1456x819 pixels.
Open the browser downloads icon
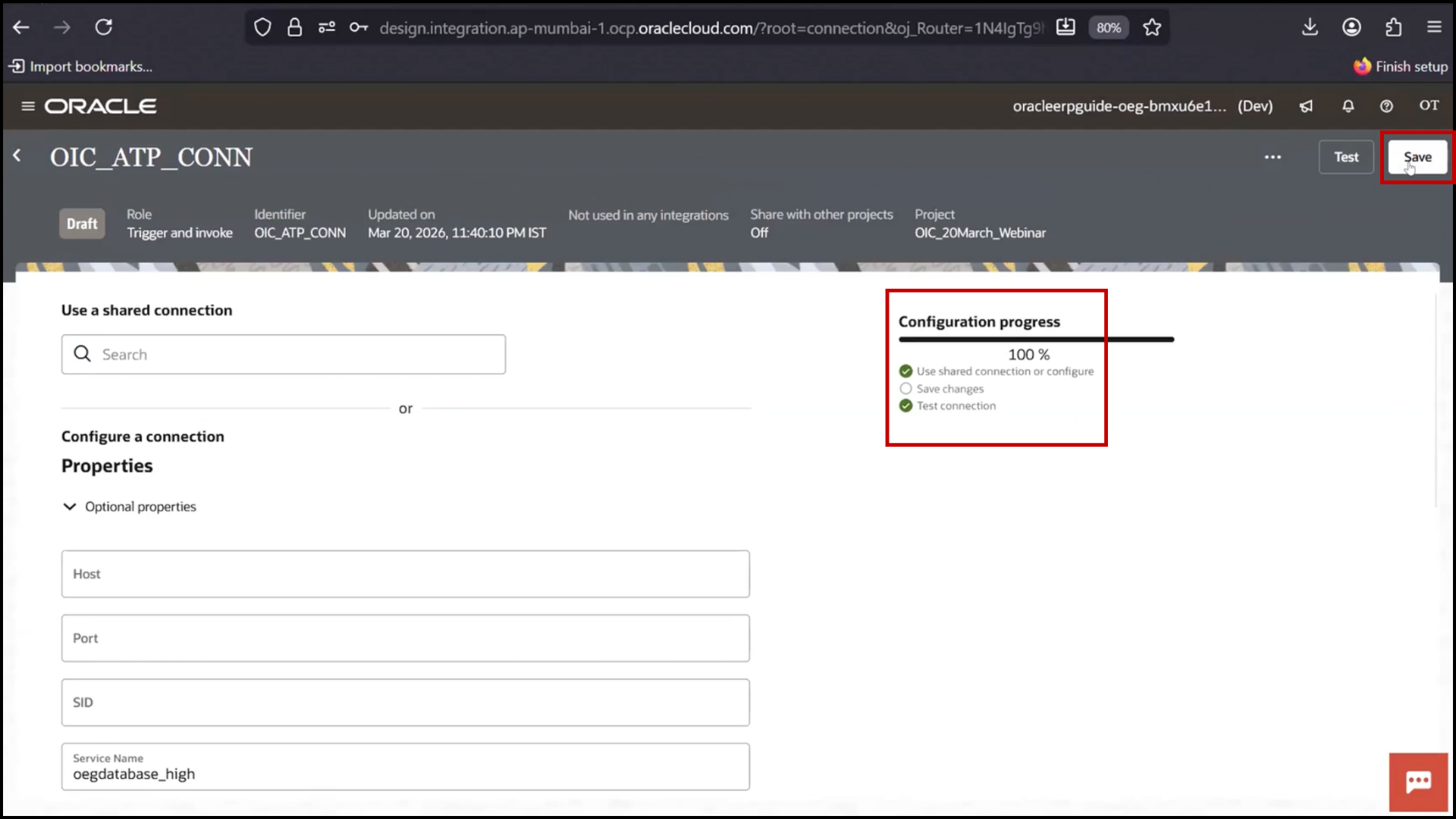tap(1310, 27)
